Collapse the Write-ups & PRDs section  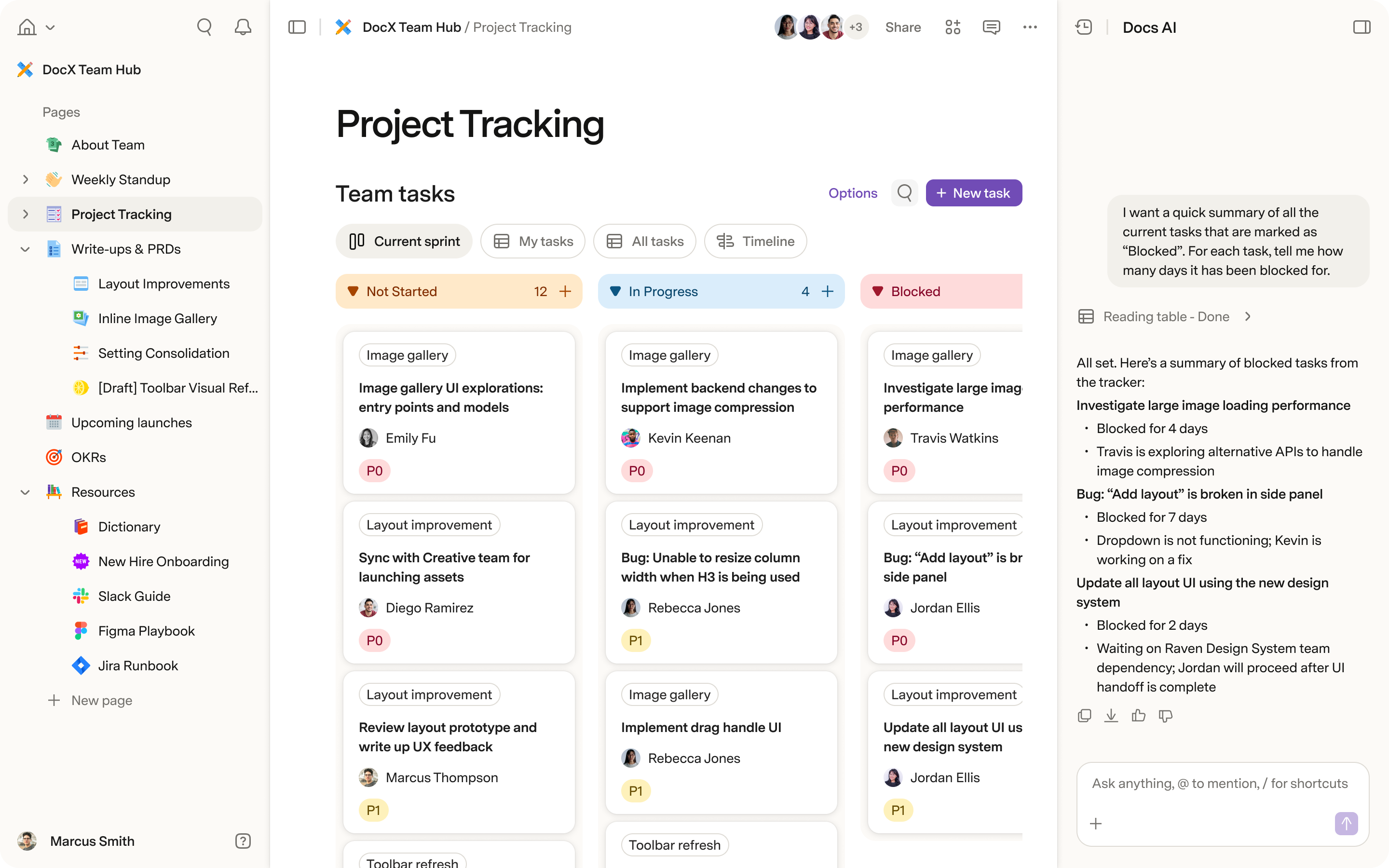click(x=25, y=249)
